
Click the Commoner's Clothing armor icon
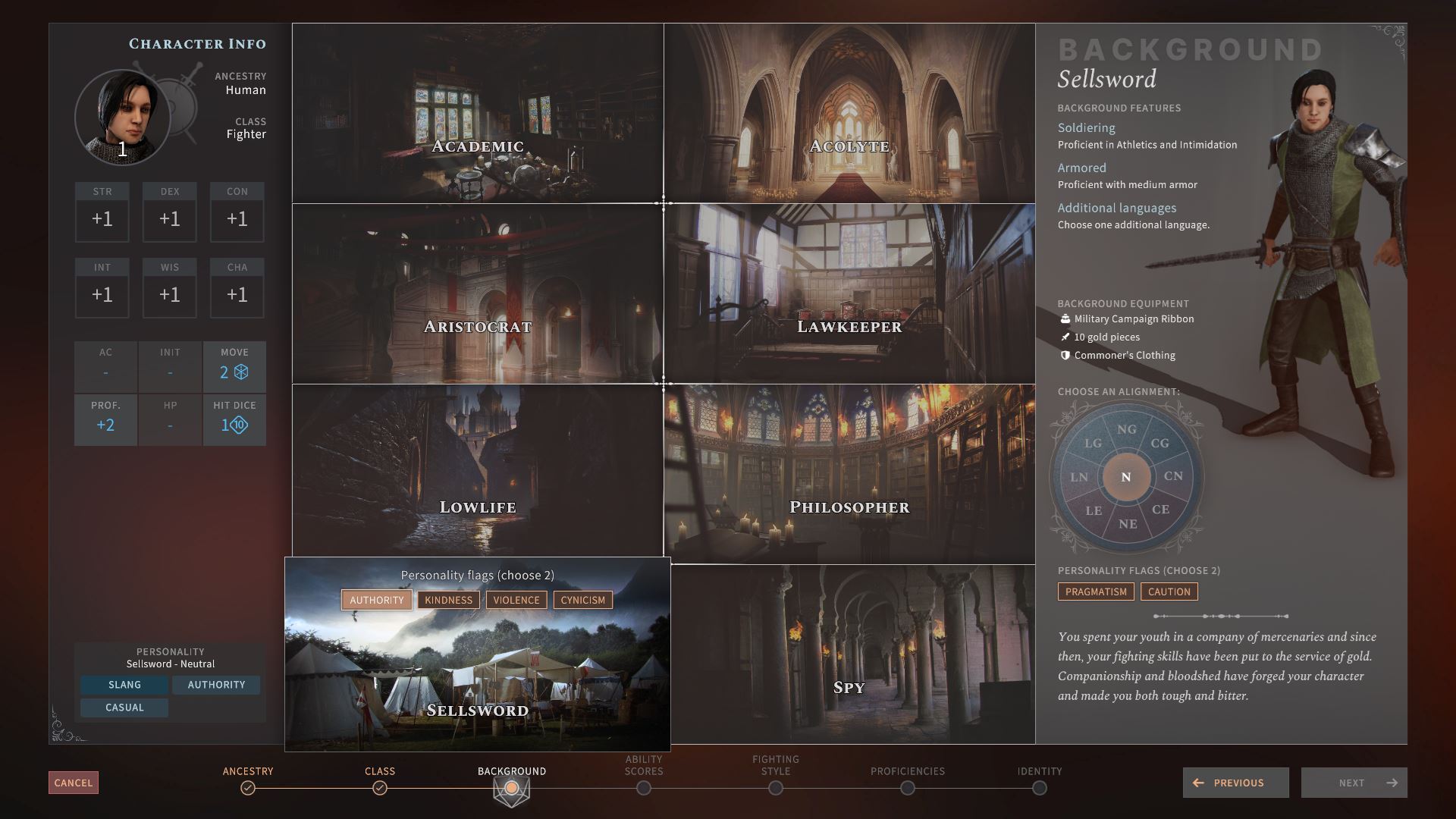coord(1065,356)
